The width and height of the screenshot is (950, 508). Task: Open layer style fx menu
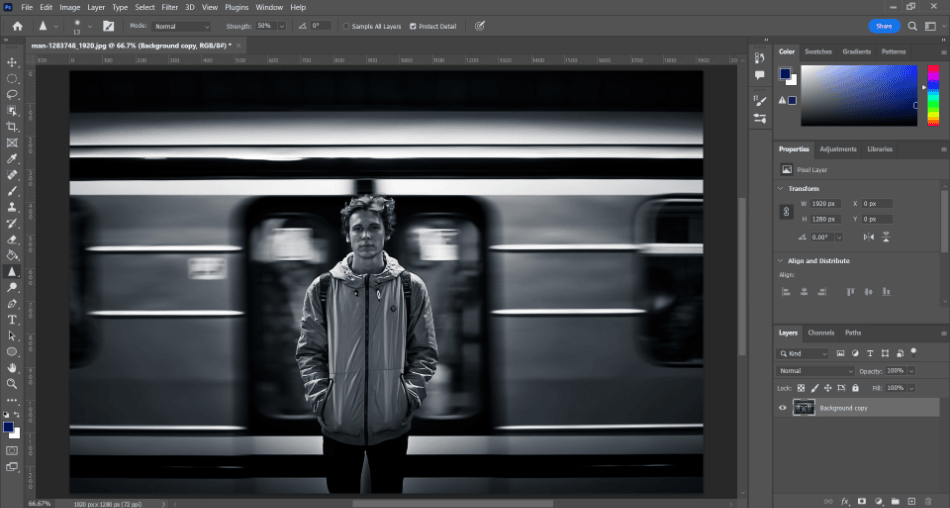click(845, 501)
